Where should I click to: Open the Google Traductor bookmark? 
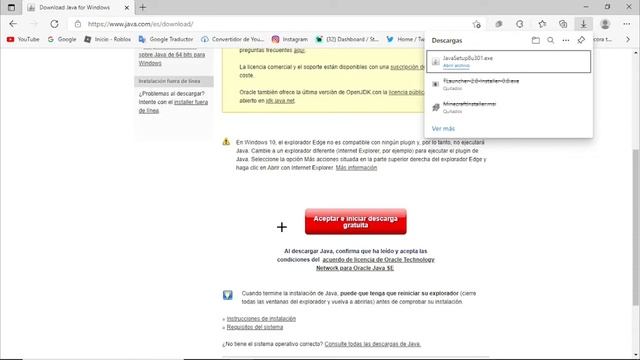[x=166, y=39]
